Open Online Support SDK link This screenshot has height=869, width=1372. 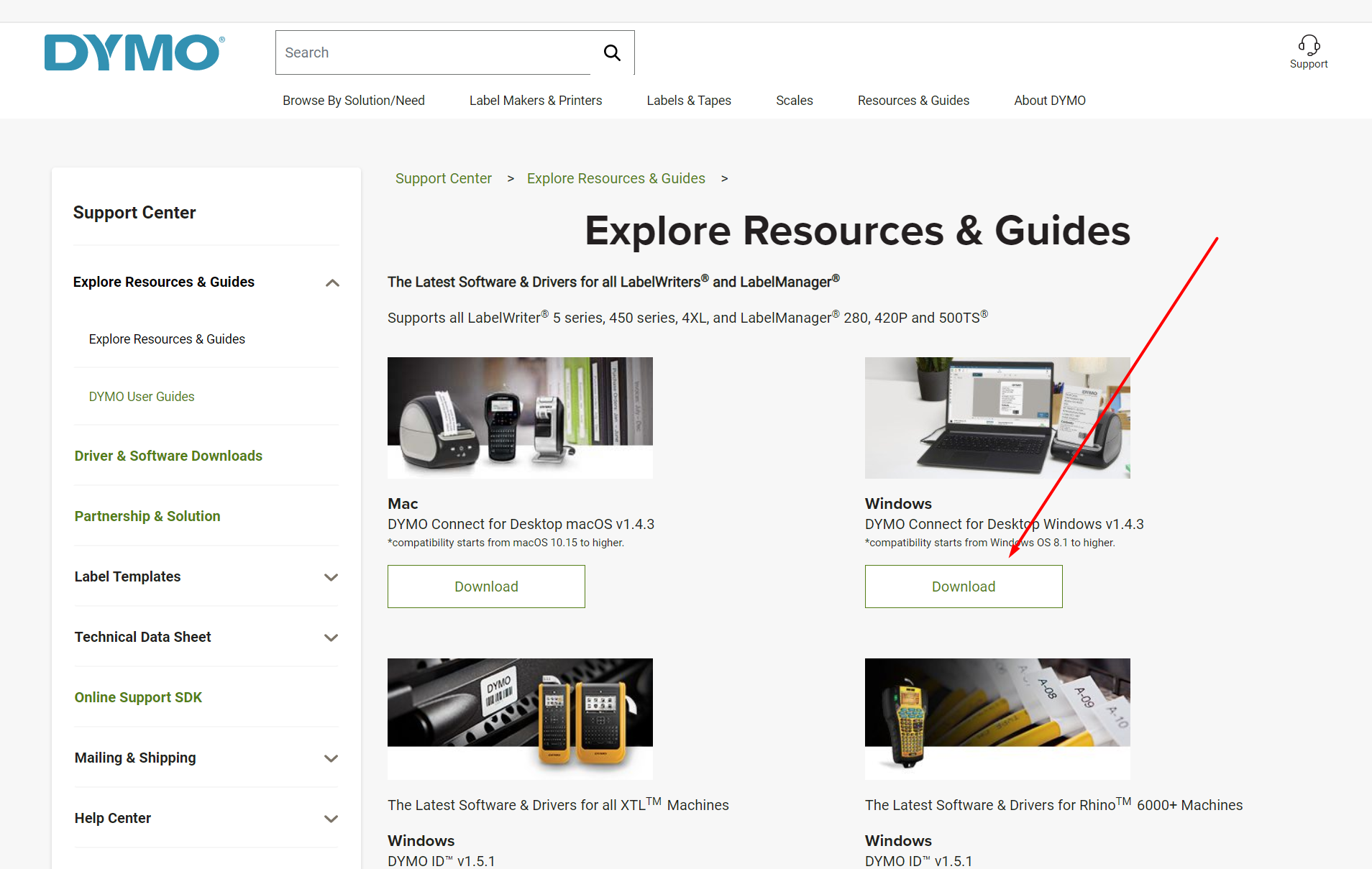click(138, 697)
